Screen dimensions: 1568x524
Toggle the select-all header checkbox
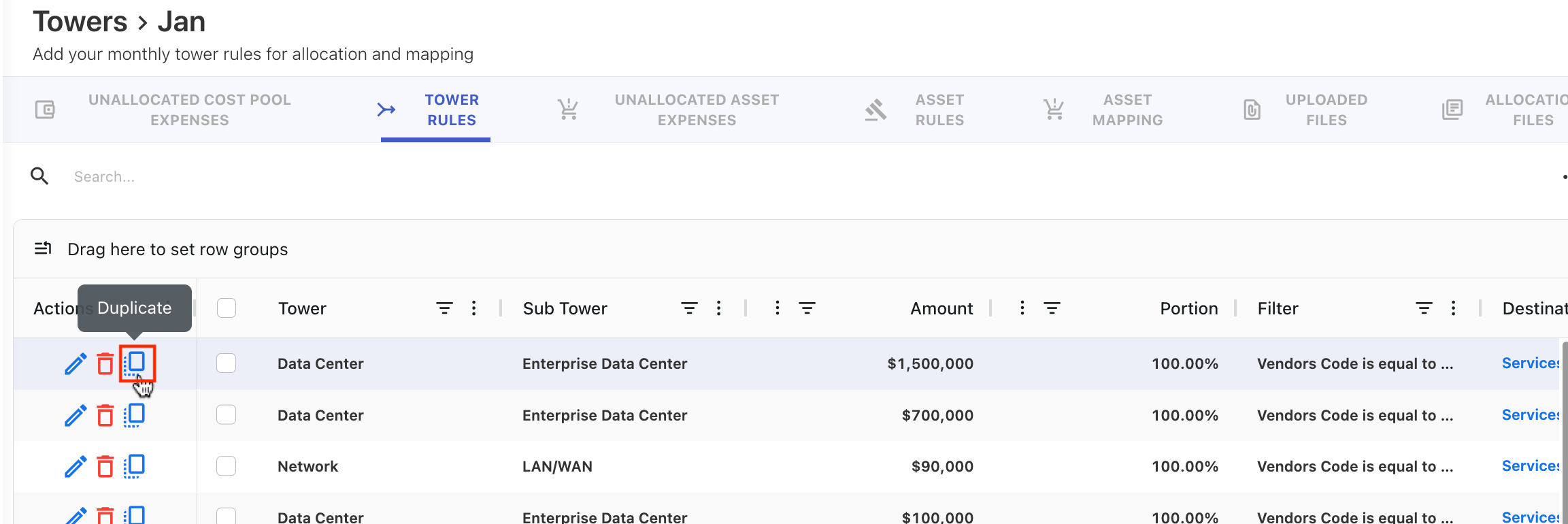click(x=227, y=308)
